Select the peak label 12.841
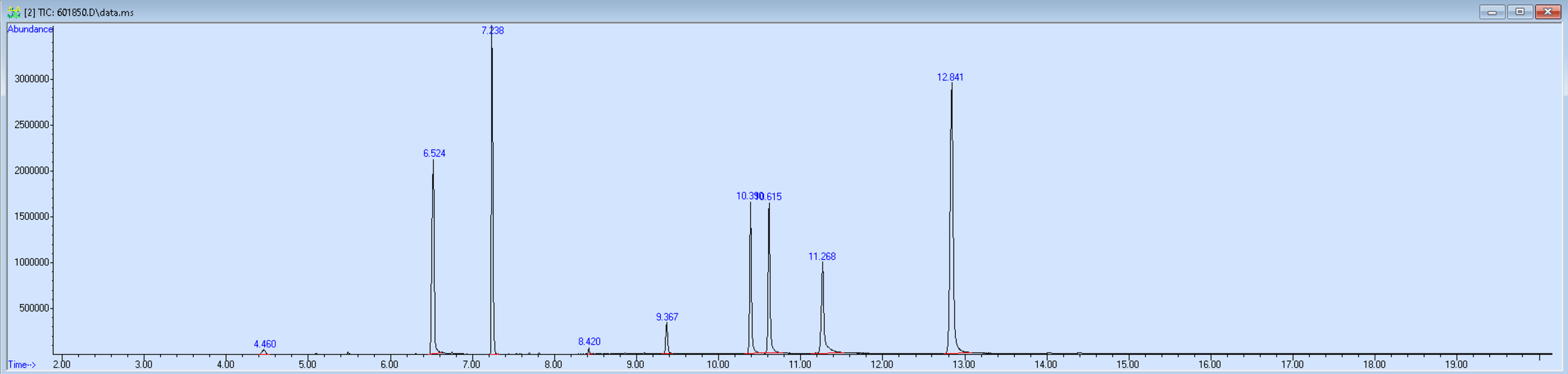The width and height of the screenshot is (1568, 374). 950,77
